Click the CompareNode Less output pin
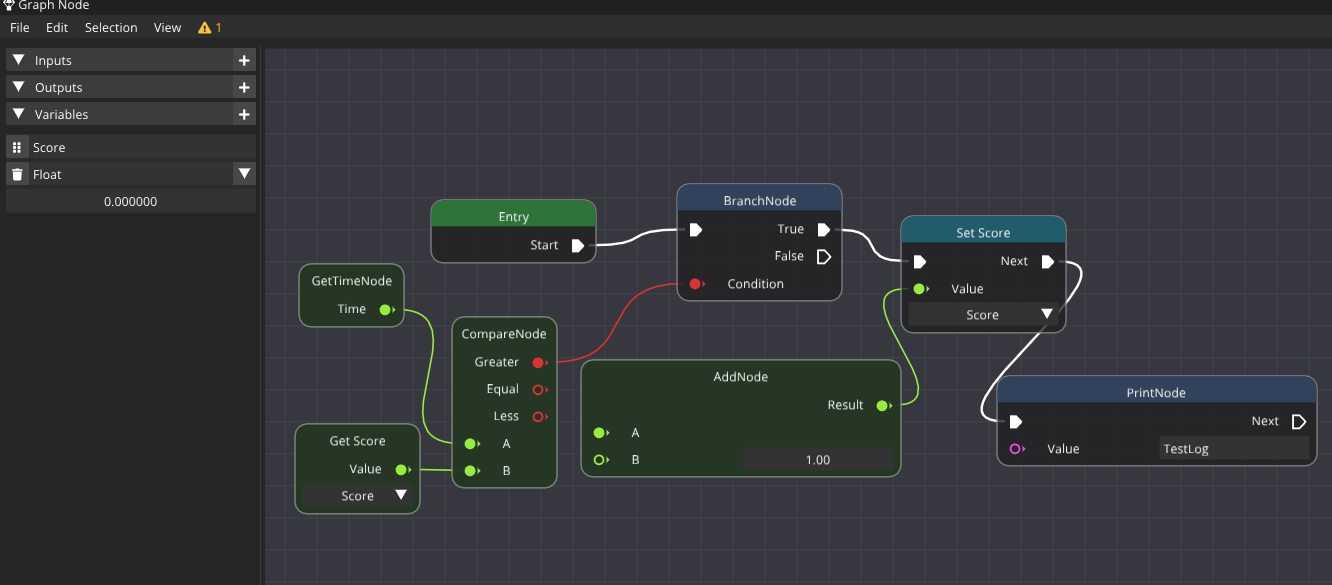1332x585 pixels. [540, 417]
